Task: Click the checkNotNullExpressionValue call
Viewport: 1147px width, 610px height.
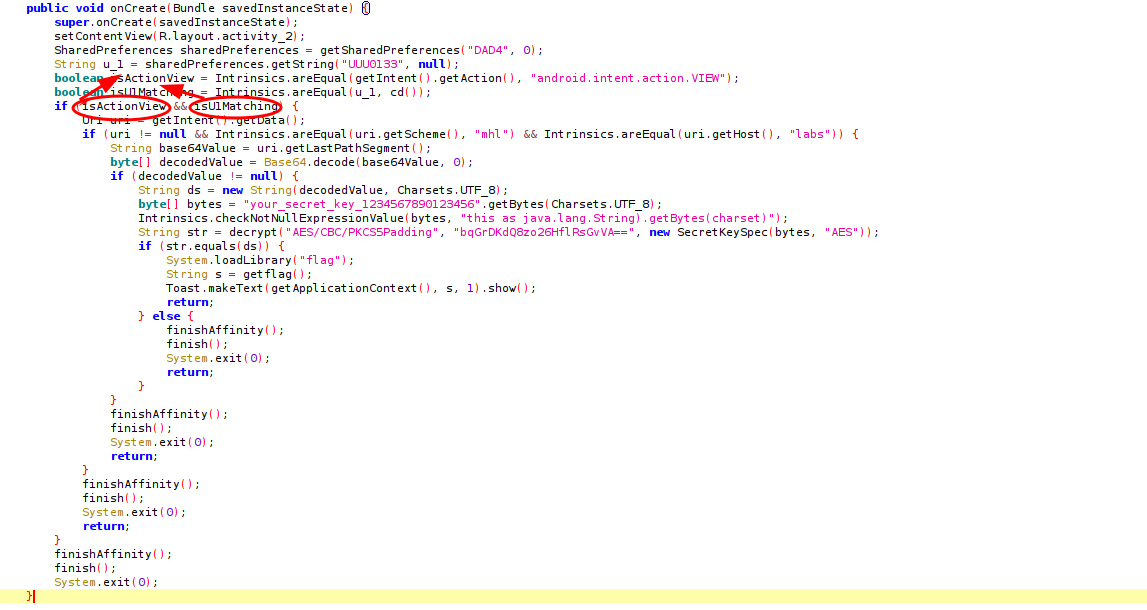Action: [289, 218]
